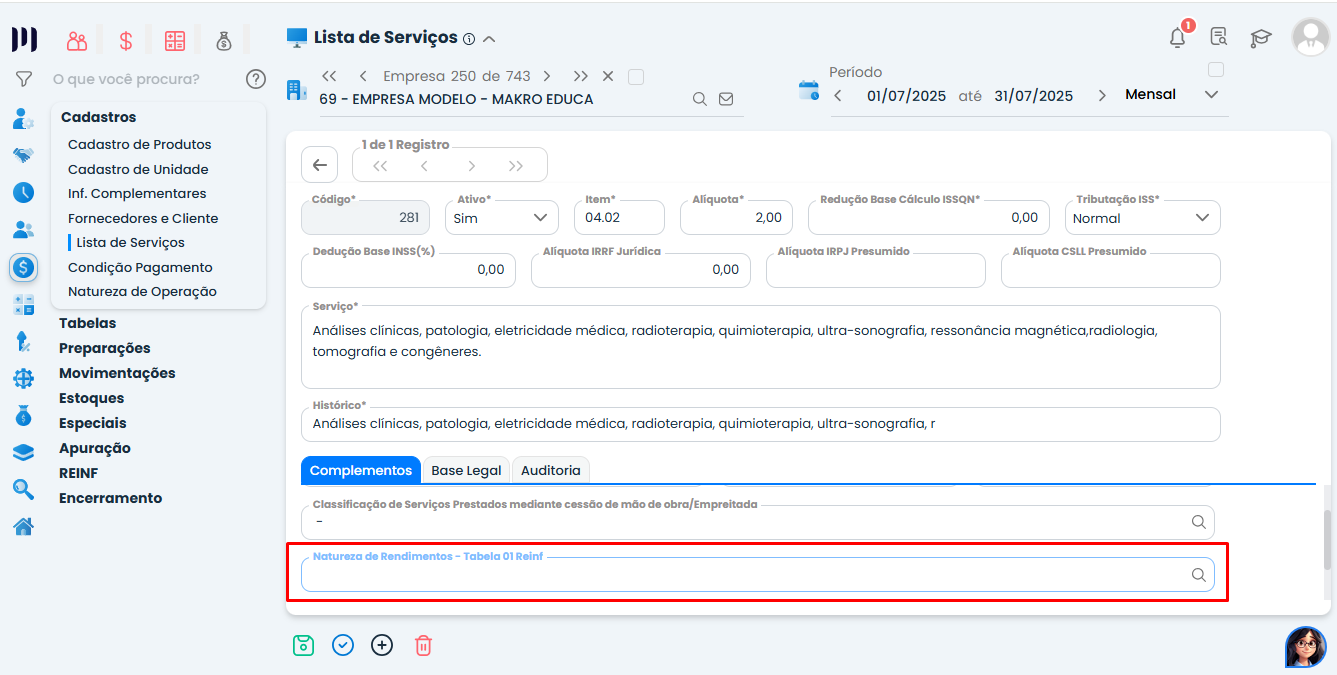Viewport: 1337px width, 675px height.
Task: Switch to the Auditoria tab
Action: point(550,470)
